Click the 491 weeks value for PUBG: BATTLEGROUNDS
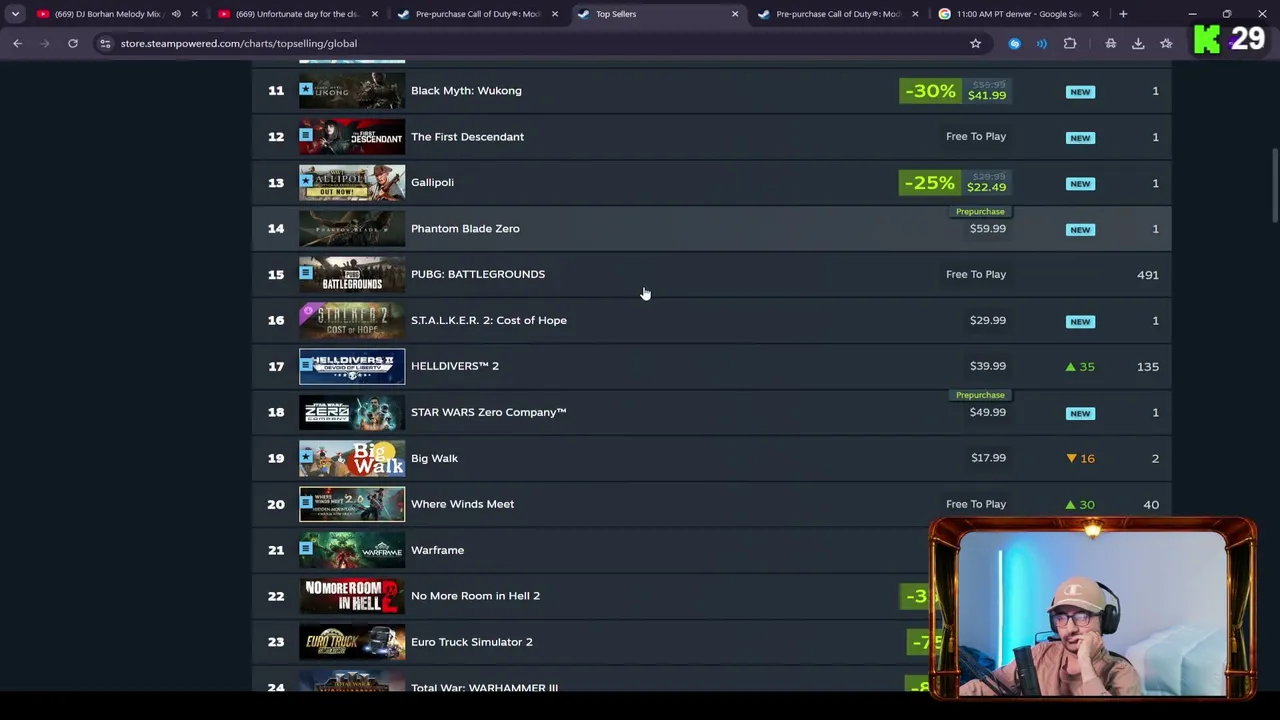1280x720 pixels. click(x=1148, y=275)
